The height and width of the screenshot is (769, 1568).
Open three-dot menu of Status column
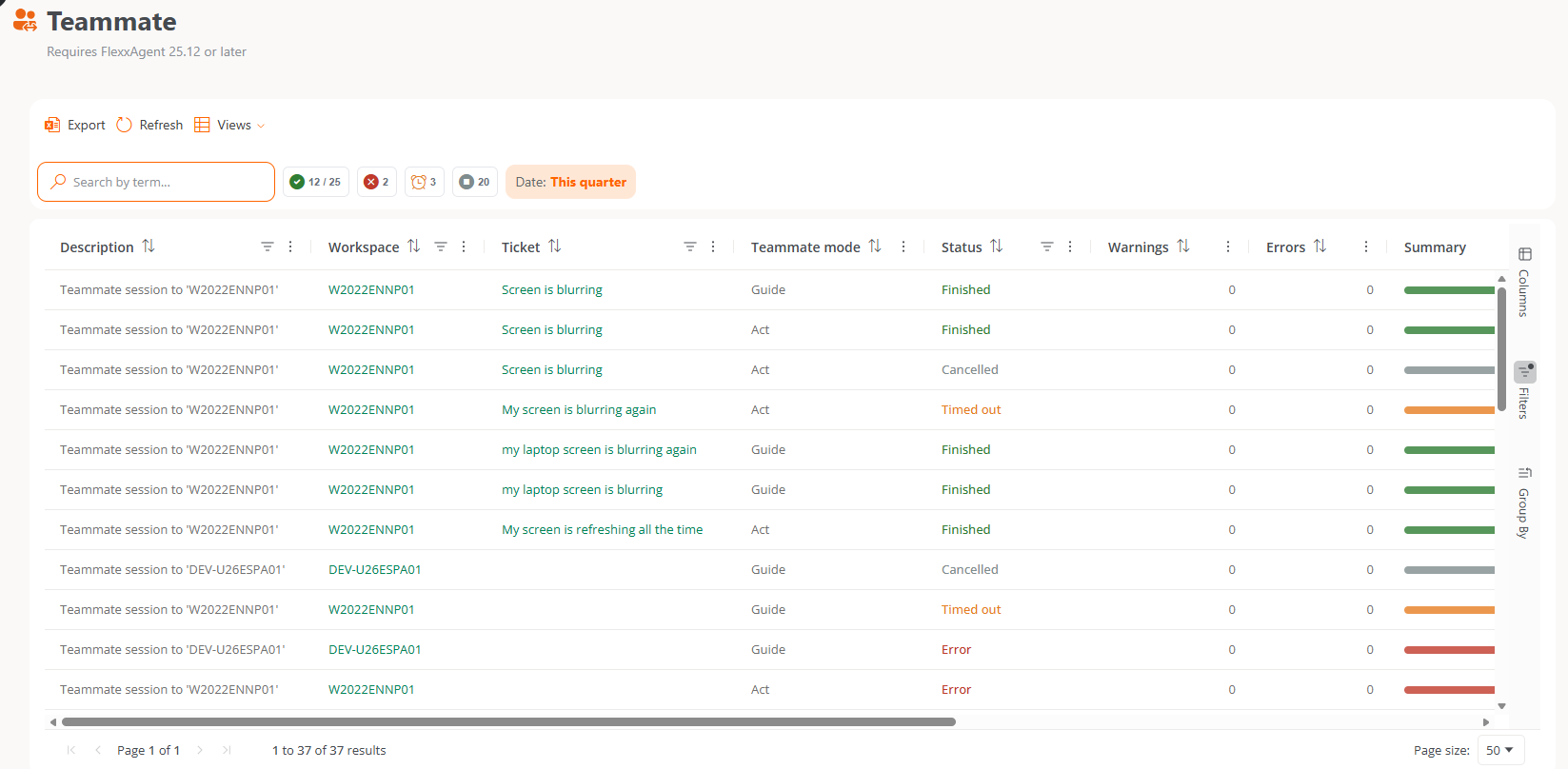1070,246
